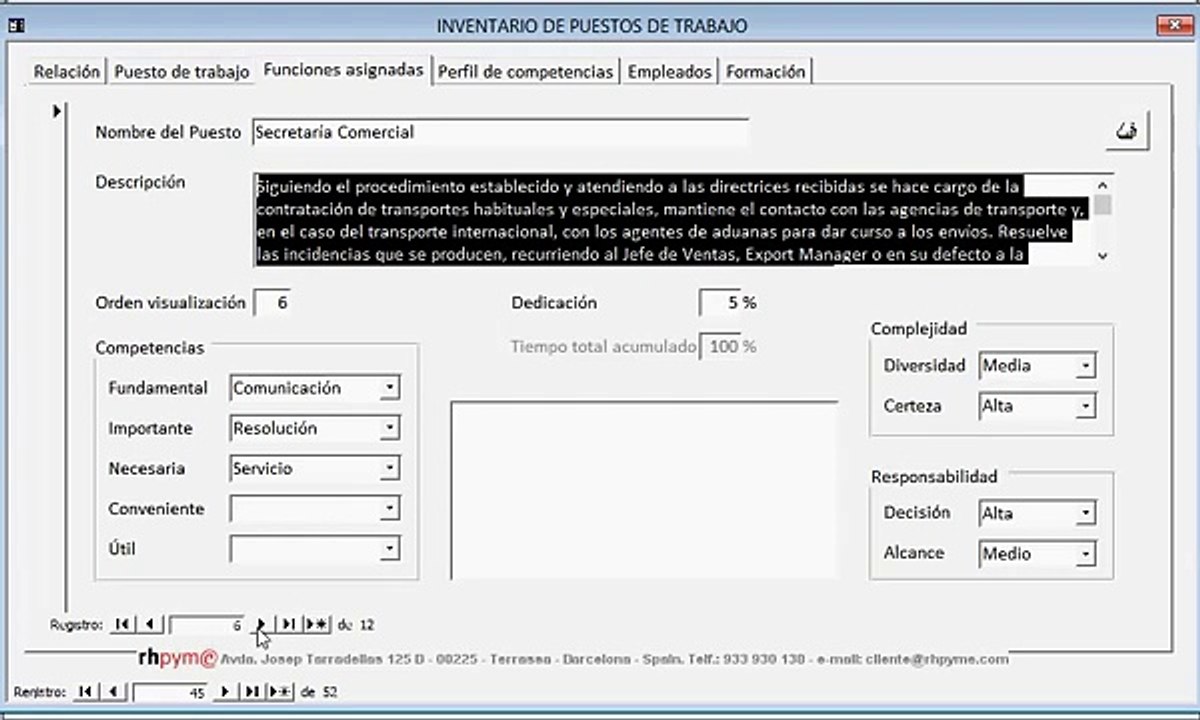
Task: Click the up arrow on the Descripción scrollbar
Action: tap(1103, 185)
